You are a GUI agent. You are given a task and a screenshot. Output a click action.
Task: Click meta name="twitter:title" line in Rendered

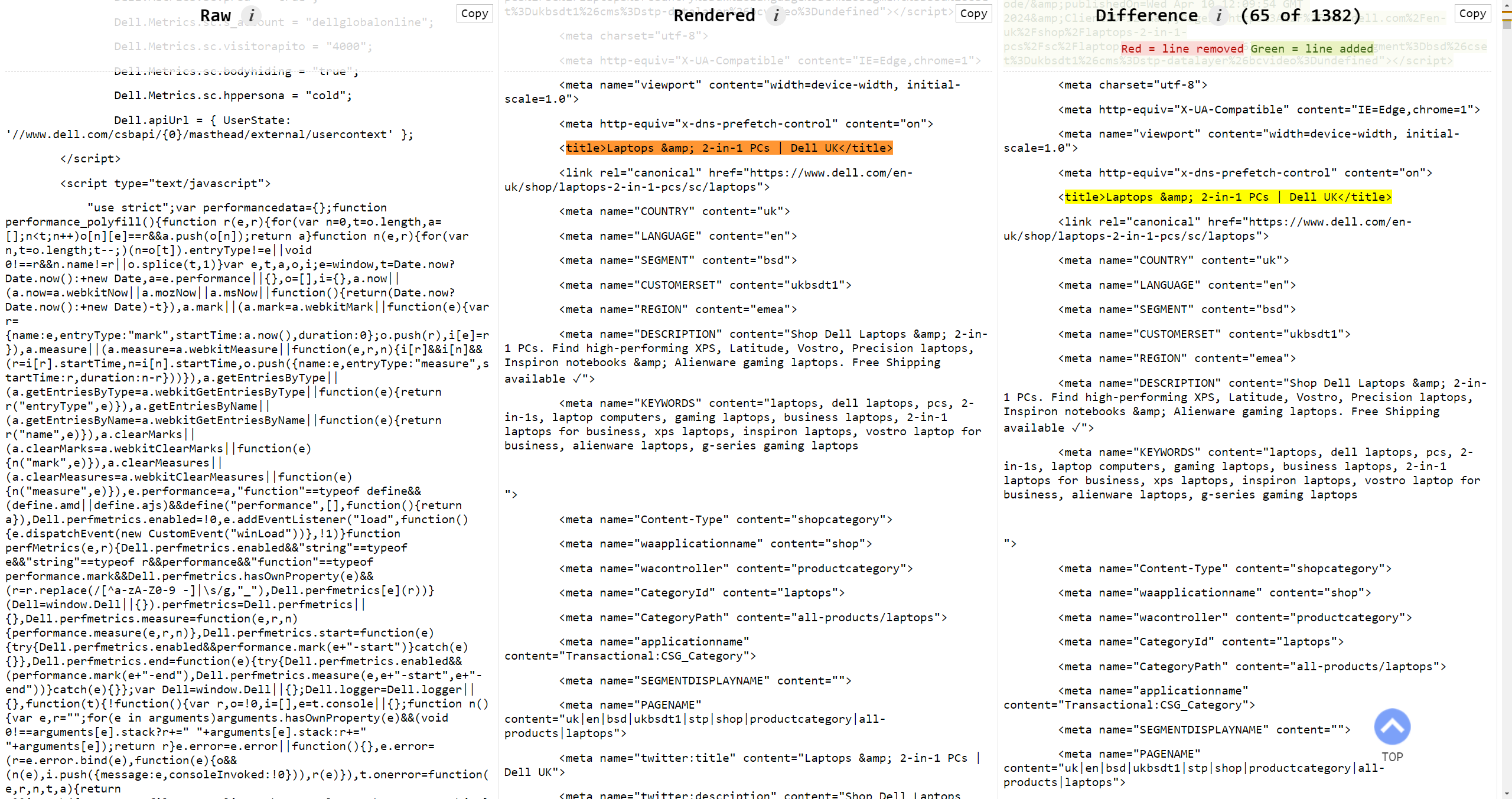pyautogui.click(x=742, y=765)
